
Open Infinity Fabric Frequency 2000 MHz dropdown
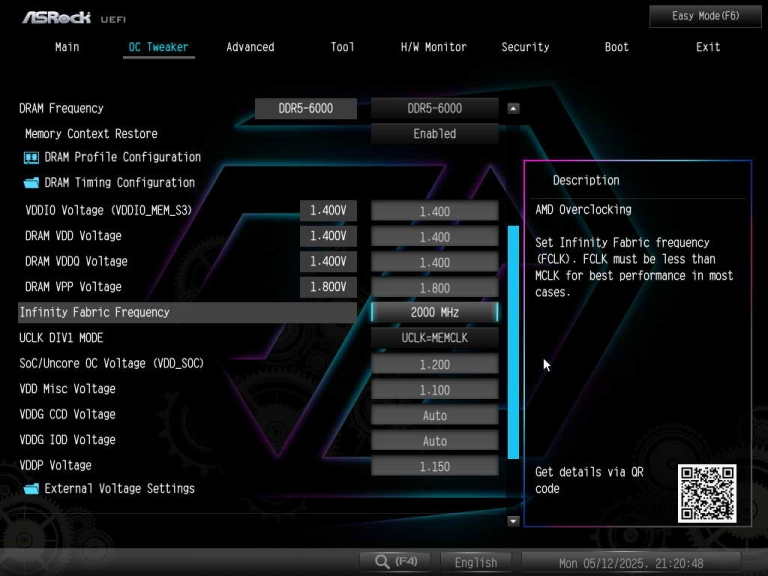434,312
